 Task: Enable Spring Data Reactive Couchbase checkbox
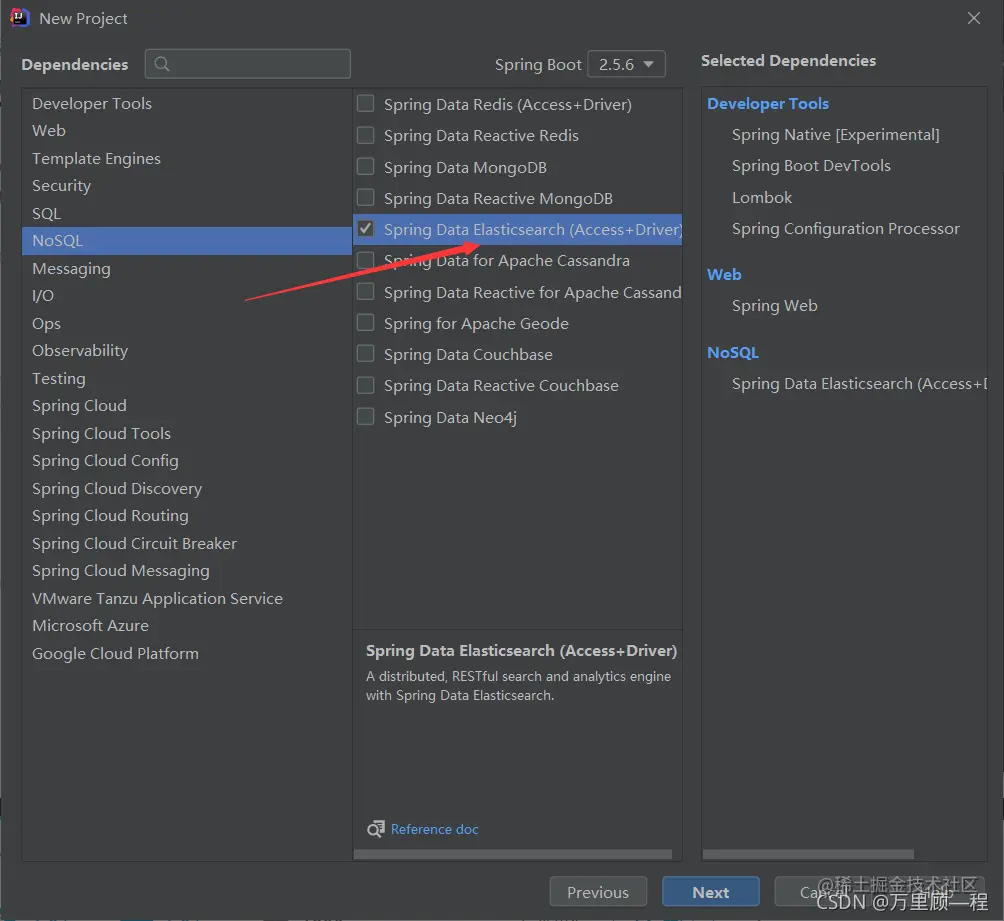pos(366,385)
